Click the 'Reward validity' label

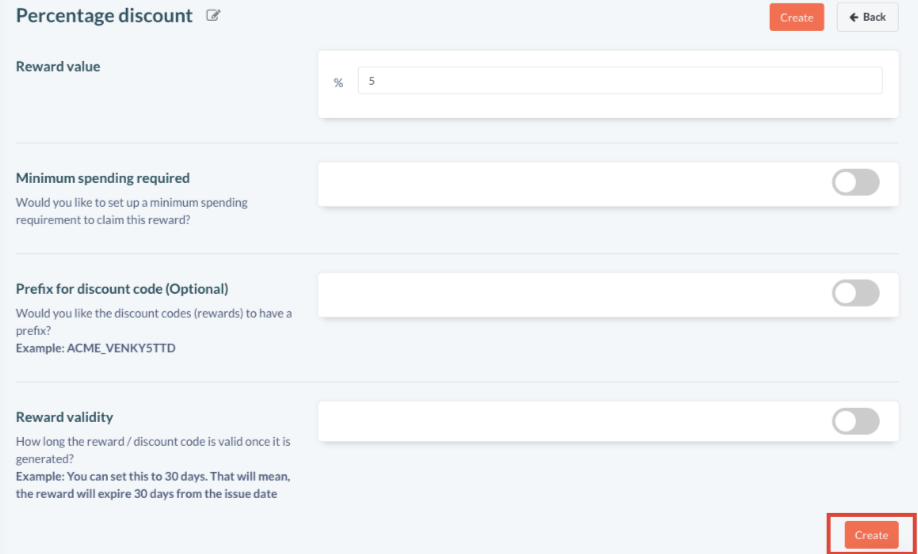click(x=64, y=417)
